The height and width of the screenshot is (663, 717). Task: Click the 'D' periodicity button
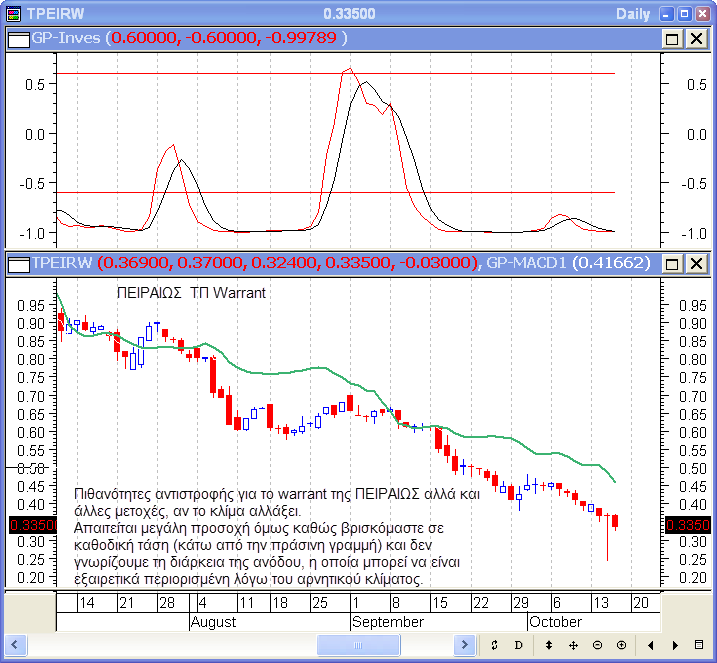(519, 644)
